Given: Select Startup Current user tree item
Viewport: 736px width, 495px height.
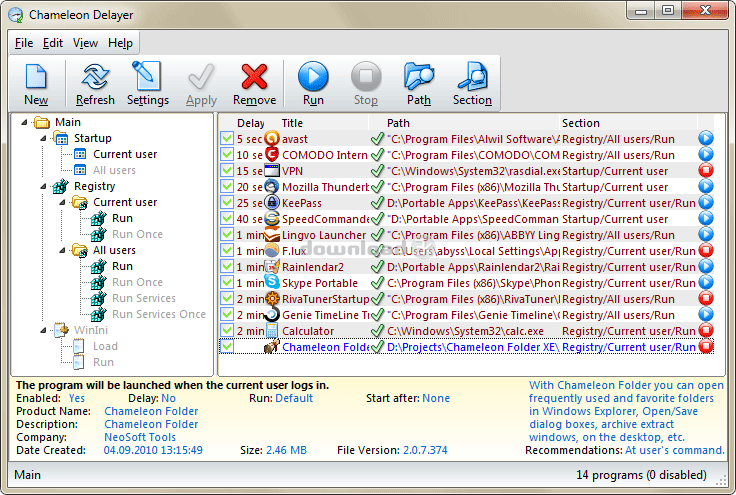Looking at the screenshot, I should click(x=125, y=154).
